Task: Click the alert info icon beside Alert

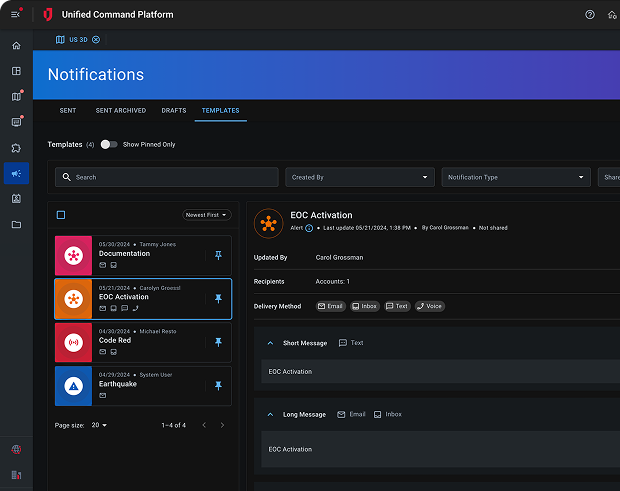Action: [309, 228]
